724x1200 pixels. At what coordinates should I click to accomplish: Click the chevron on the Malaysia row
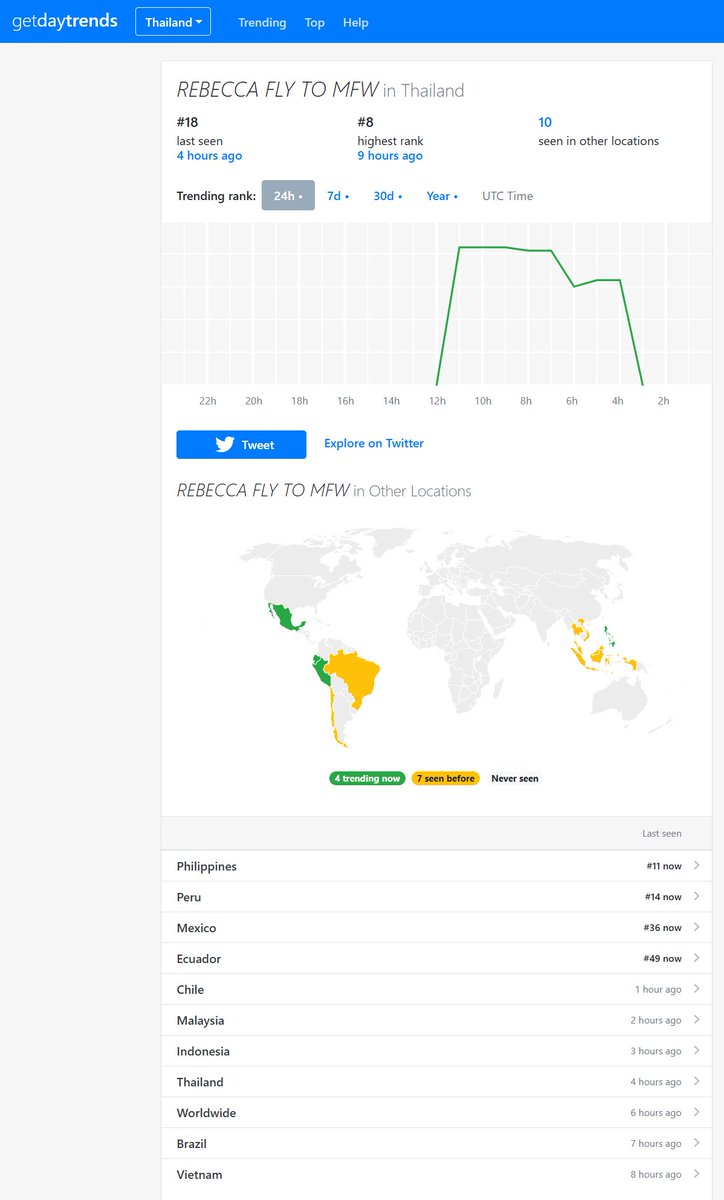click(x=696, y=1021)
